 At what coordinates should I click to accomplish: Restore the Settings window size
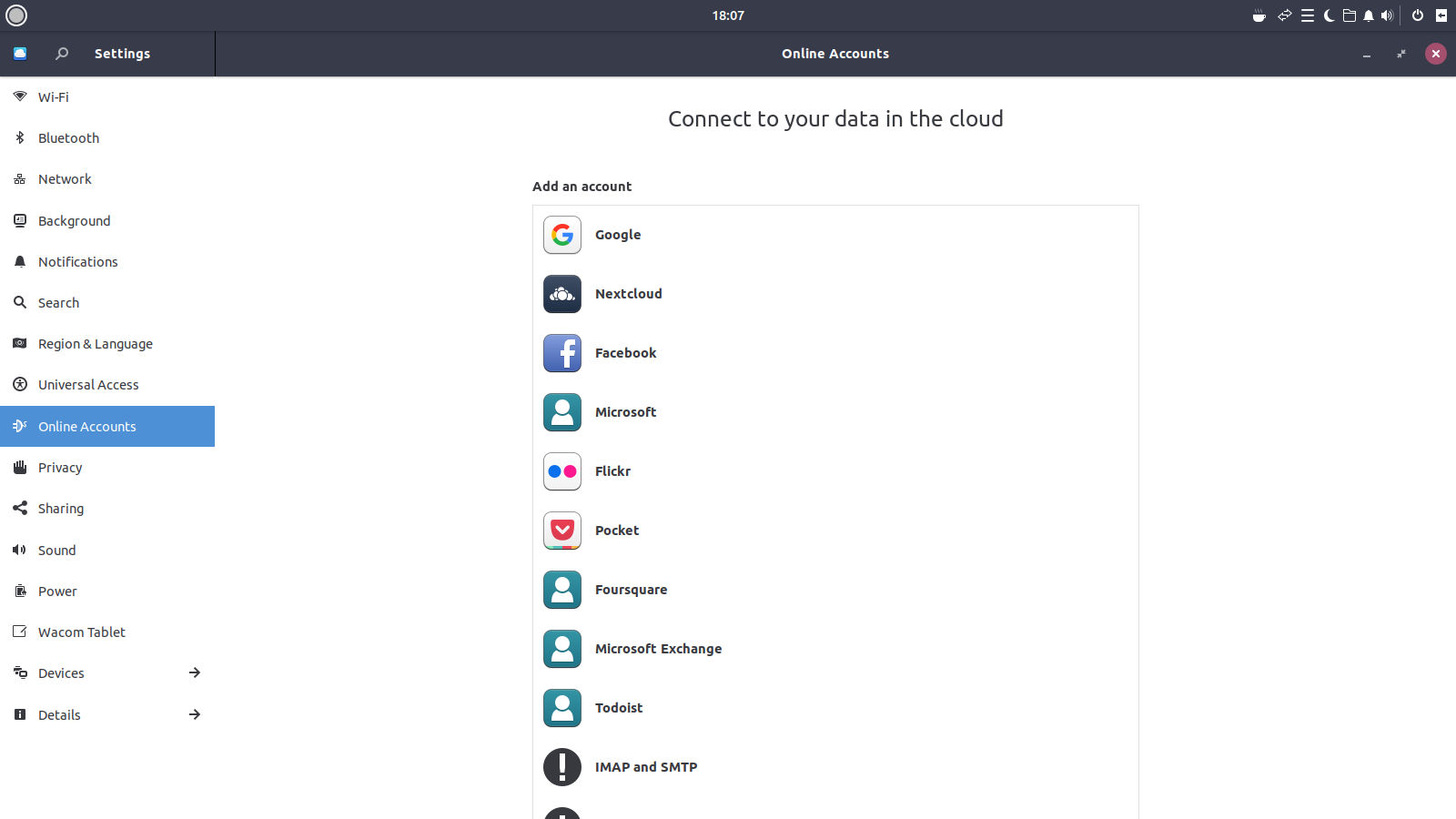tap(1401, 54)
